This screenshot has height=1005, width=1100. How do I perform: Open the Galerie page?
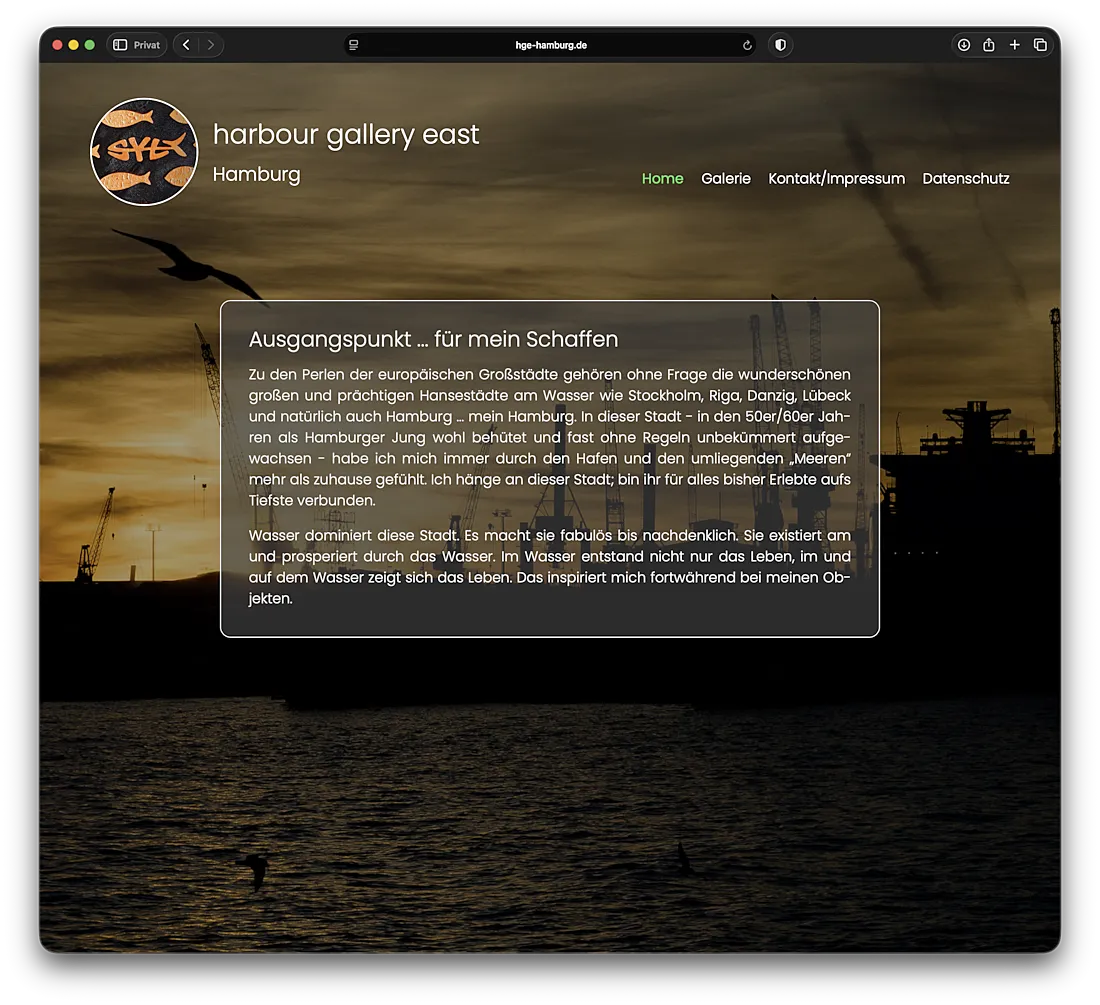726,179
